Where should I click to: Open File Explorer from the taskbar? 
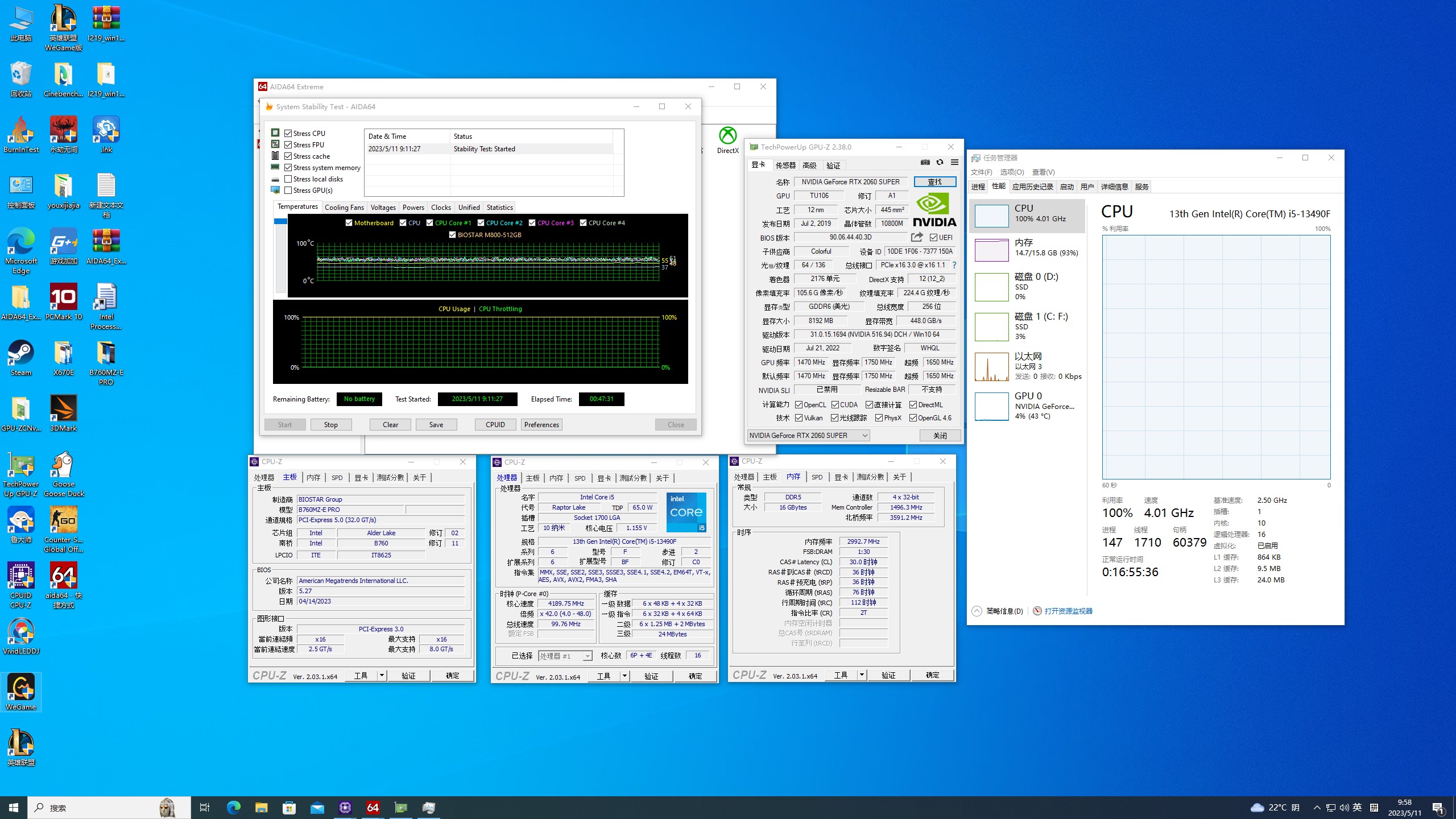pos(261,808)
